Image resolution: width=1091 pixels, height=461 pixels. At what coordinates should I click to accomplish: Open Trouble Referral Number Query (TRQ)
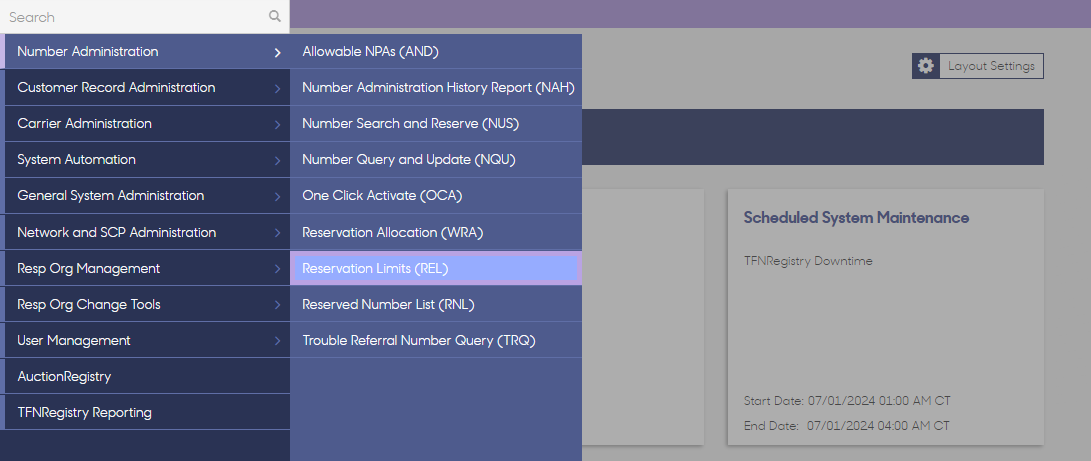[x=436, y=341]
